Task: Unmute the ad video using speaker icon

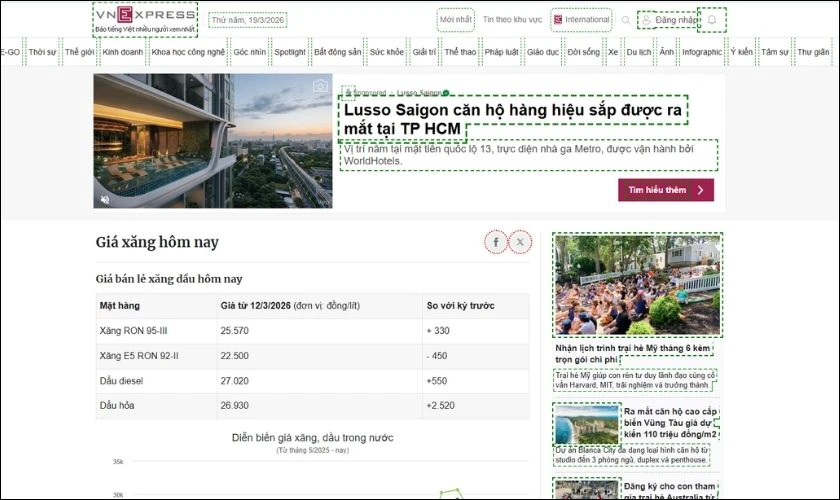Action: tap(103, 199)
